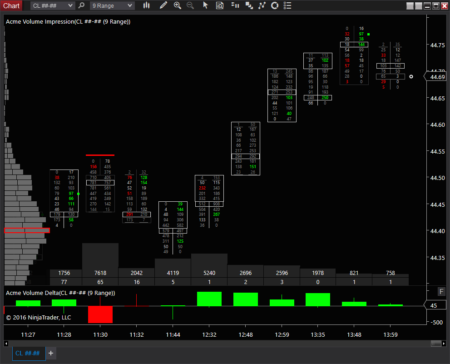Select the cursor pointer tool

pyautogui.click(x=205, y=5)
